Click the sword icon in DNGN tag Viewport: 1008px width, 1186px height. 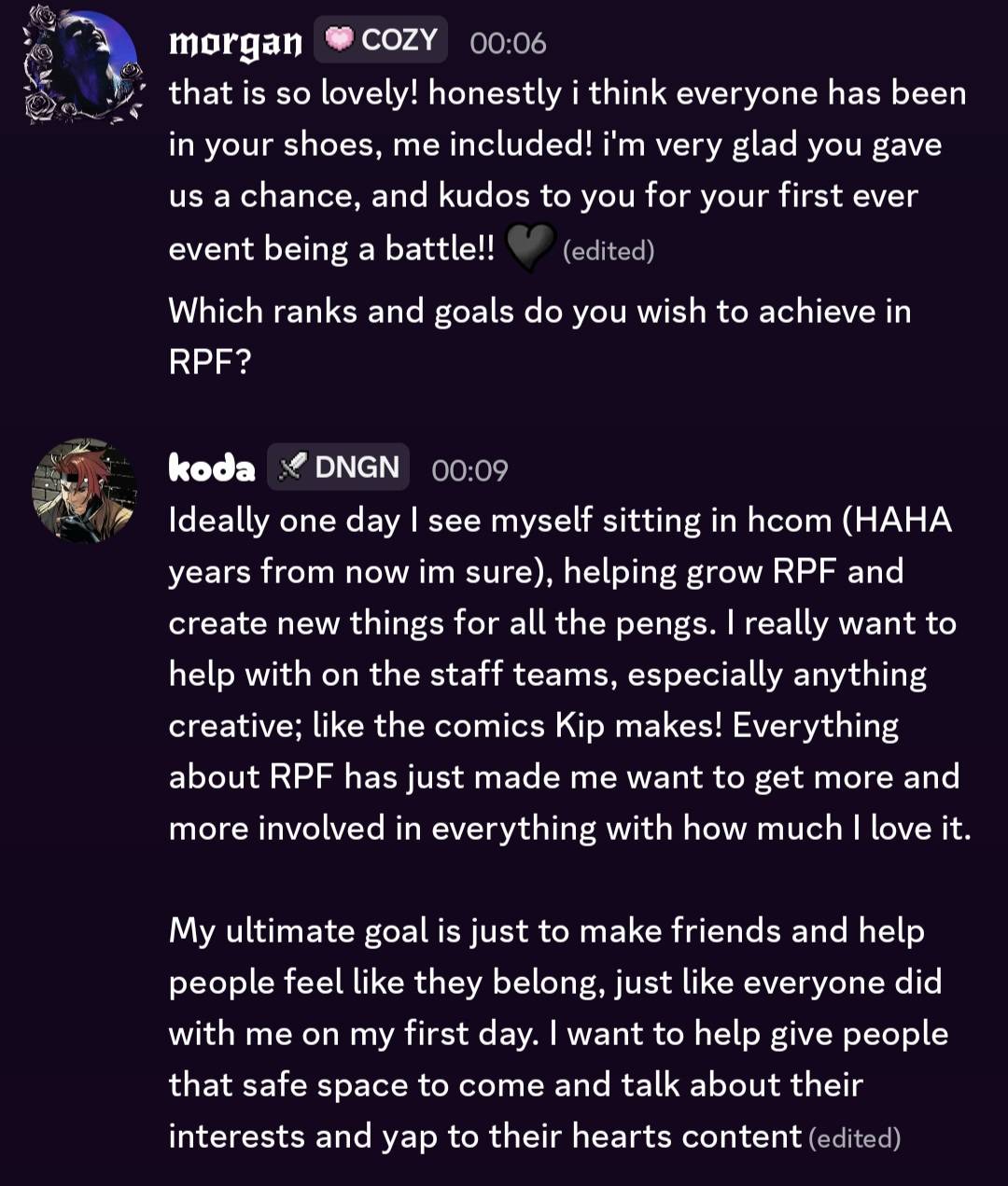pos(293,467)
